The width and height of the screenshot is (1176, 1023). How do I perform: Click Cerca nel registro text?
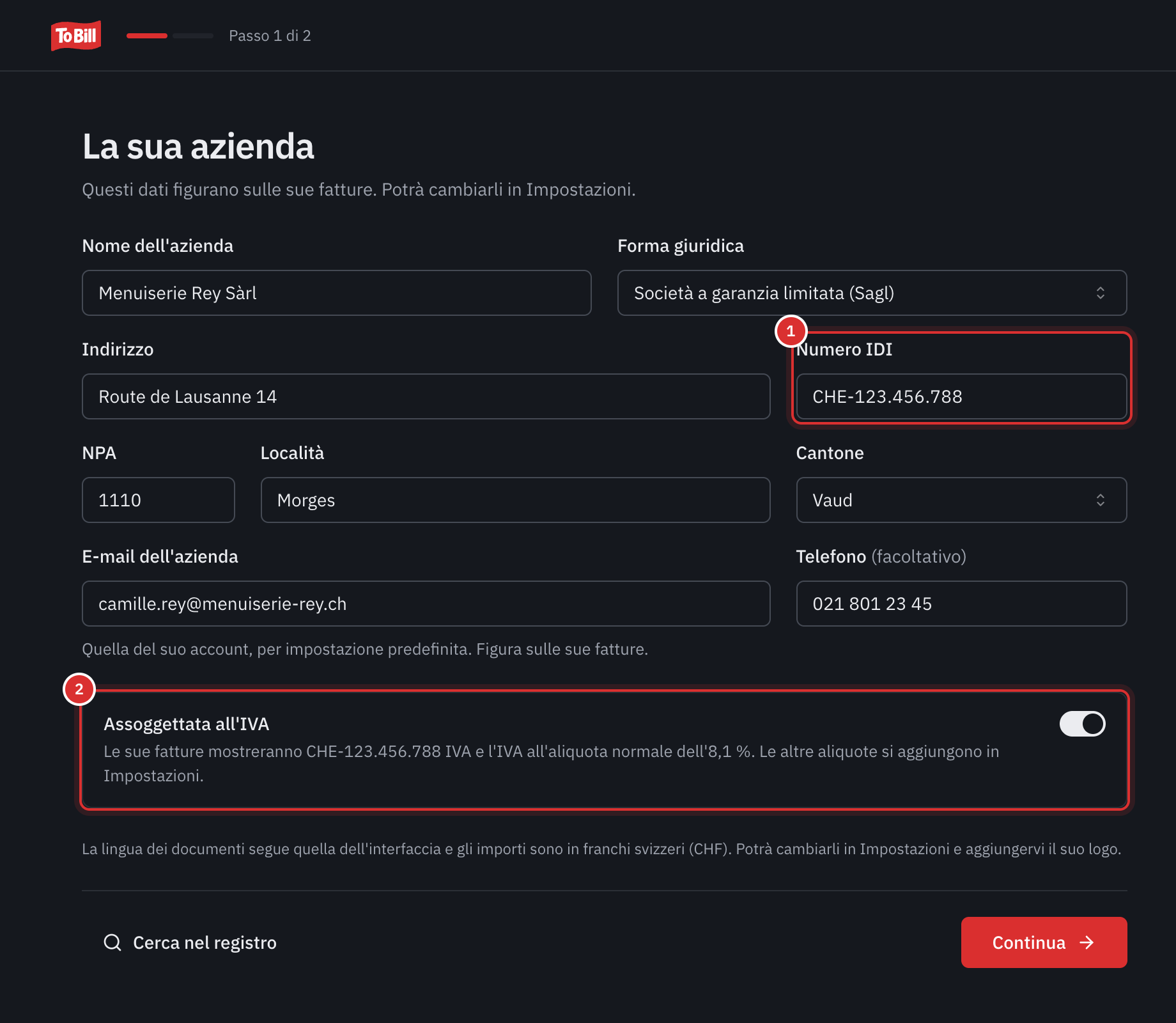pyautogui.click(x=205, y=942)
